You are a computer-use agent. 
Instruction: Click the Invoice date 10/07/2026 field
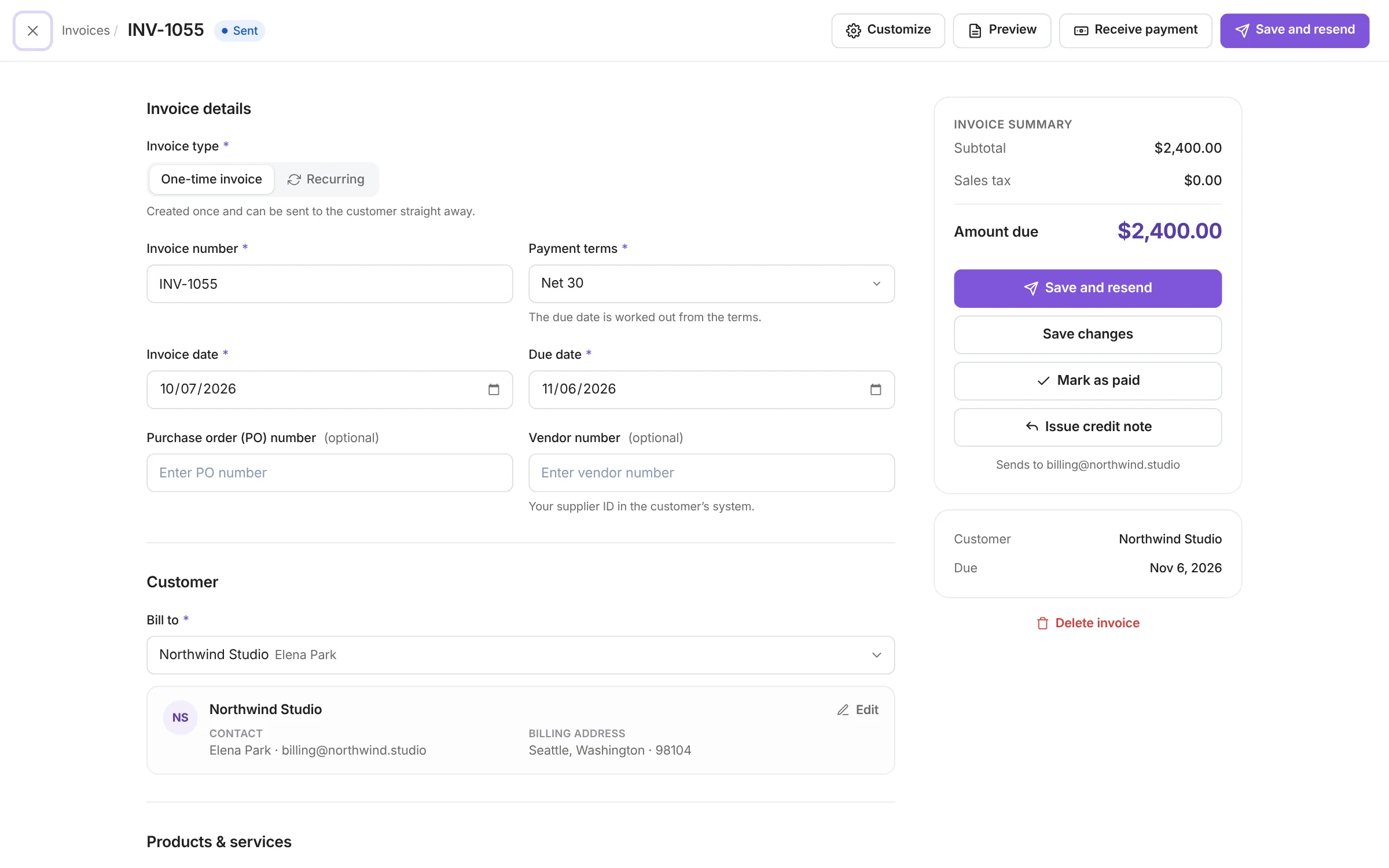[329, 389]
